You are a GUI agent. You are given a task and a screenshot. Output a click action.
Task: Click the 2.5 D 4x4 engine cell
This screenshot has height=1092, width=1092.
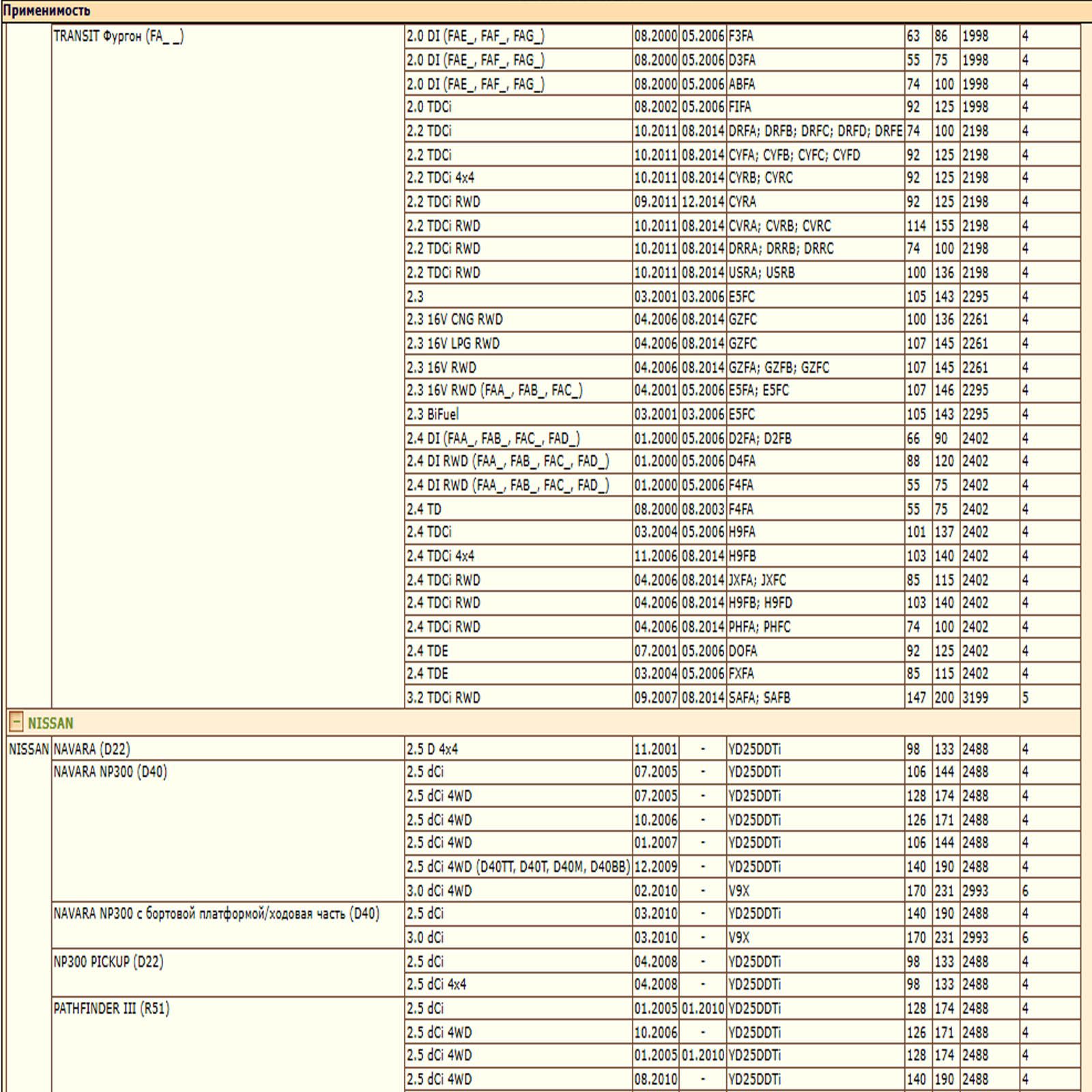coord(432,749)
